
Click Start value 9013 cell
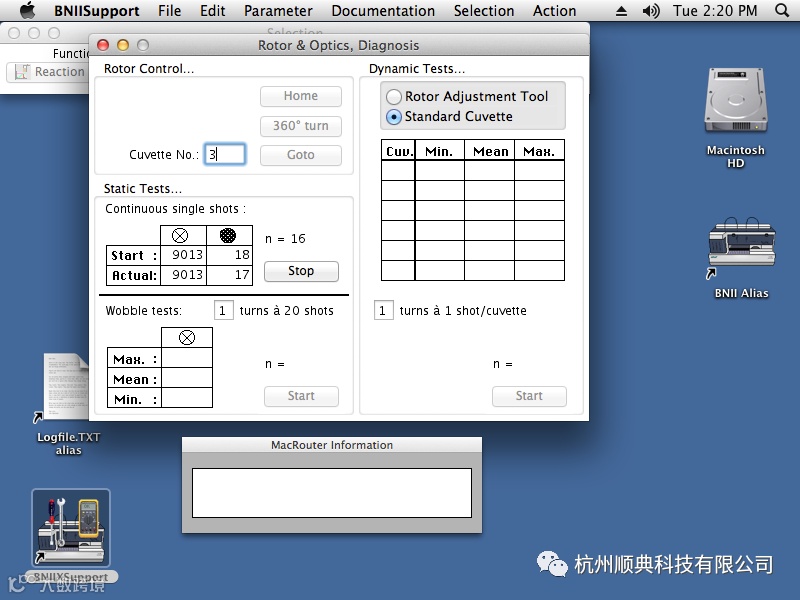pos(183,255)
